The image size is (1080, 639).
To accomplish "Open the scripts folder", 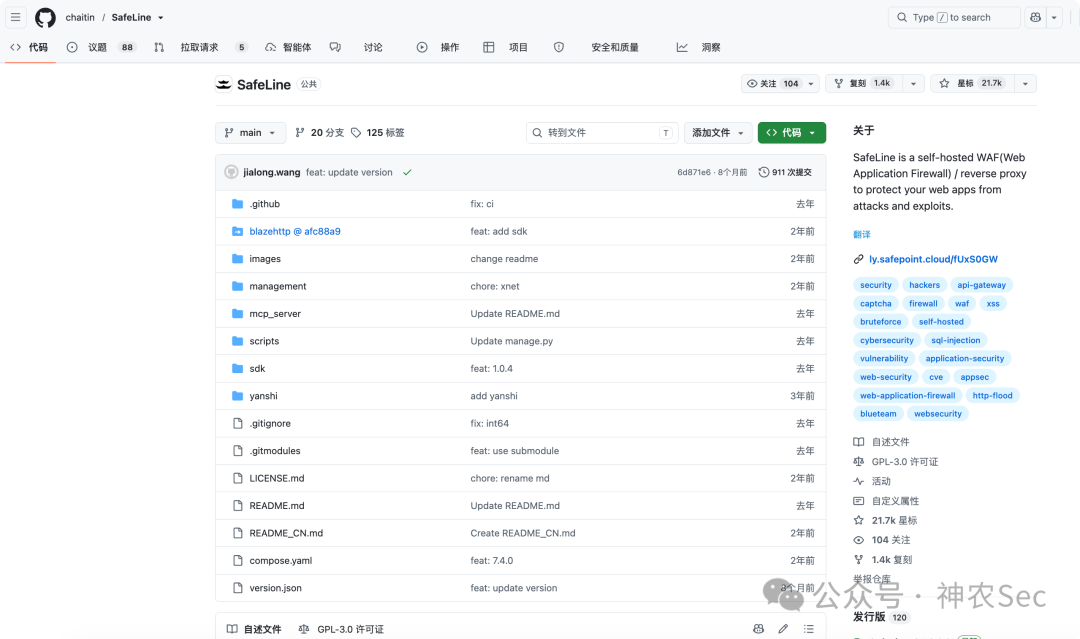I will [264, 341].
